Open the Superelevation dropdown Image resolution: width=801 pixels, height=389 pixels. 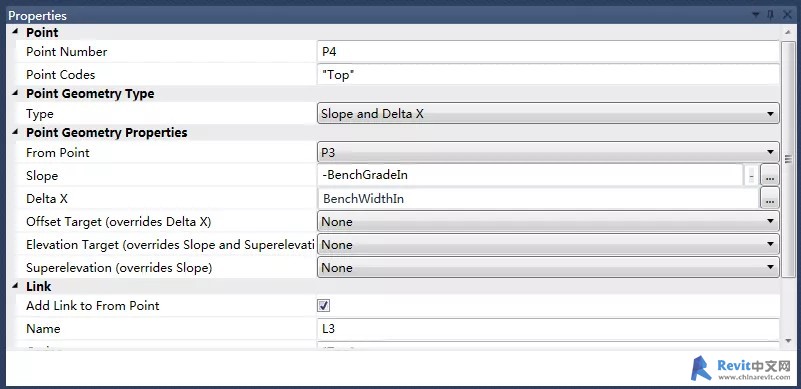coord(548,267)
